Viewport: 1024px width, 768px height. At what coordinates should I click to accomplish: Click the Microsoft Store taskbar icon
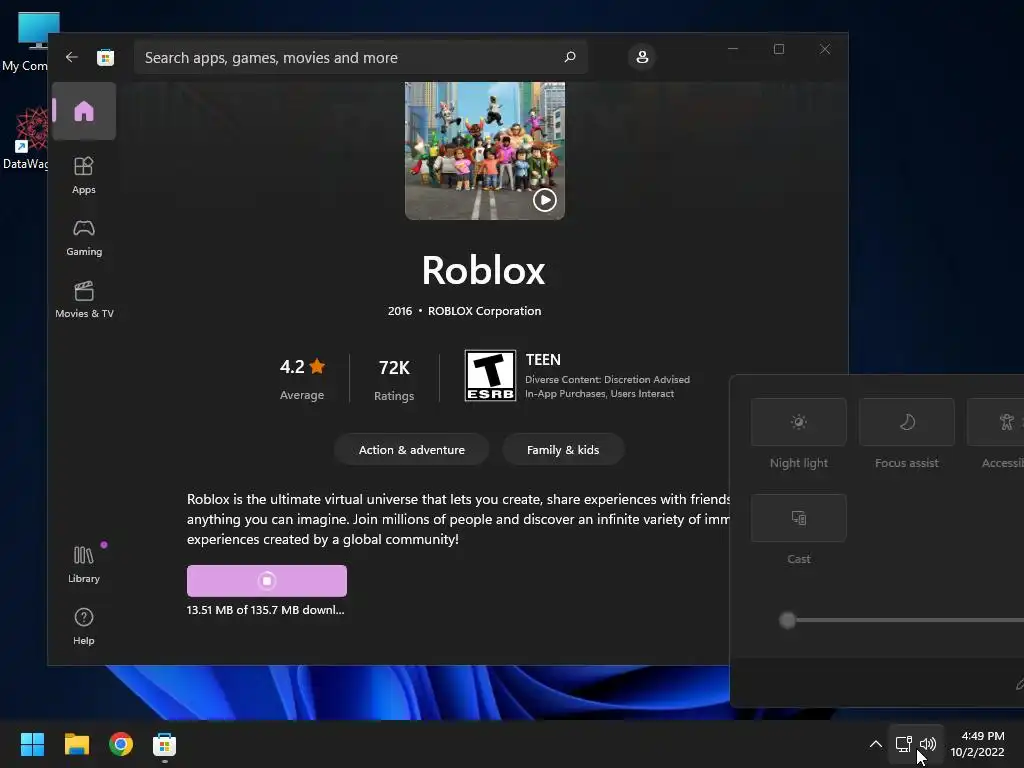[165, 744]
